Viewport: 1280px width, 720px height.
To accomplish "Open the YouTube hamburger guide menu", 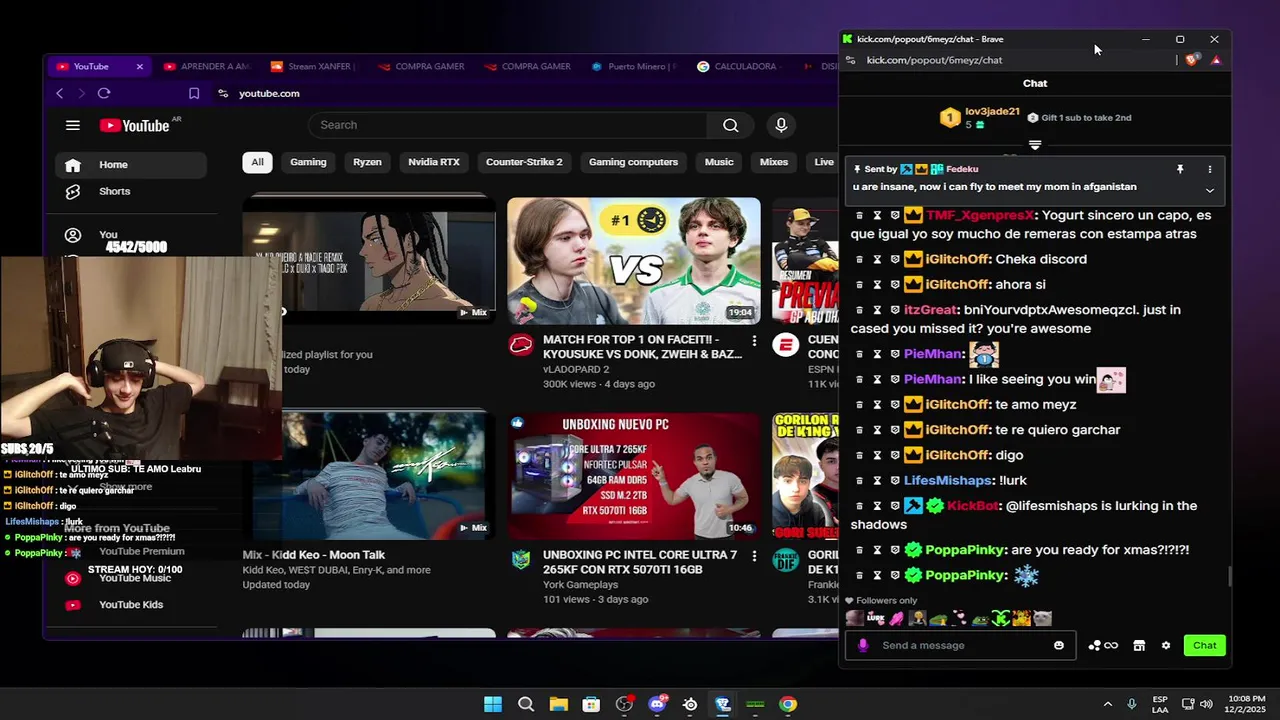I will [73, 125].
